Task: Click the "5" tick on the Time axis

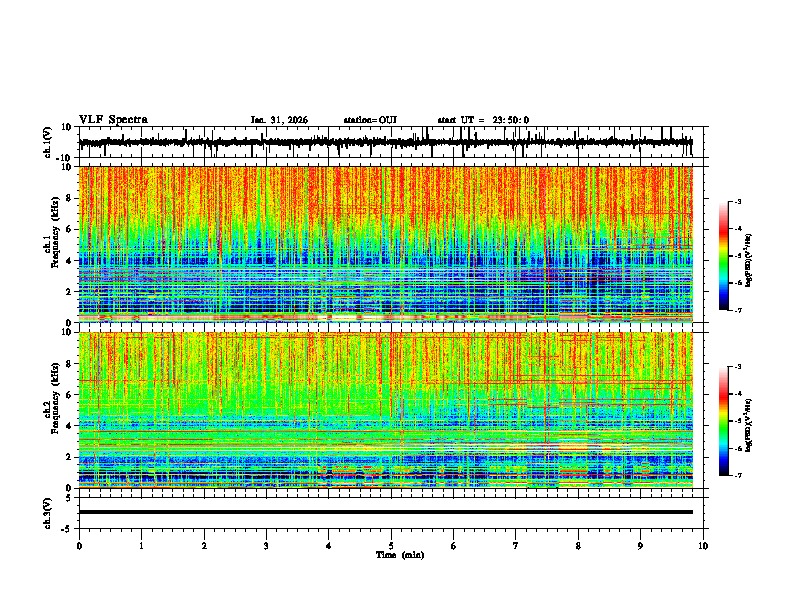Action: (391, 546)
